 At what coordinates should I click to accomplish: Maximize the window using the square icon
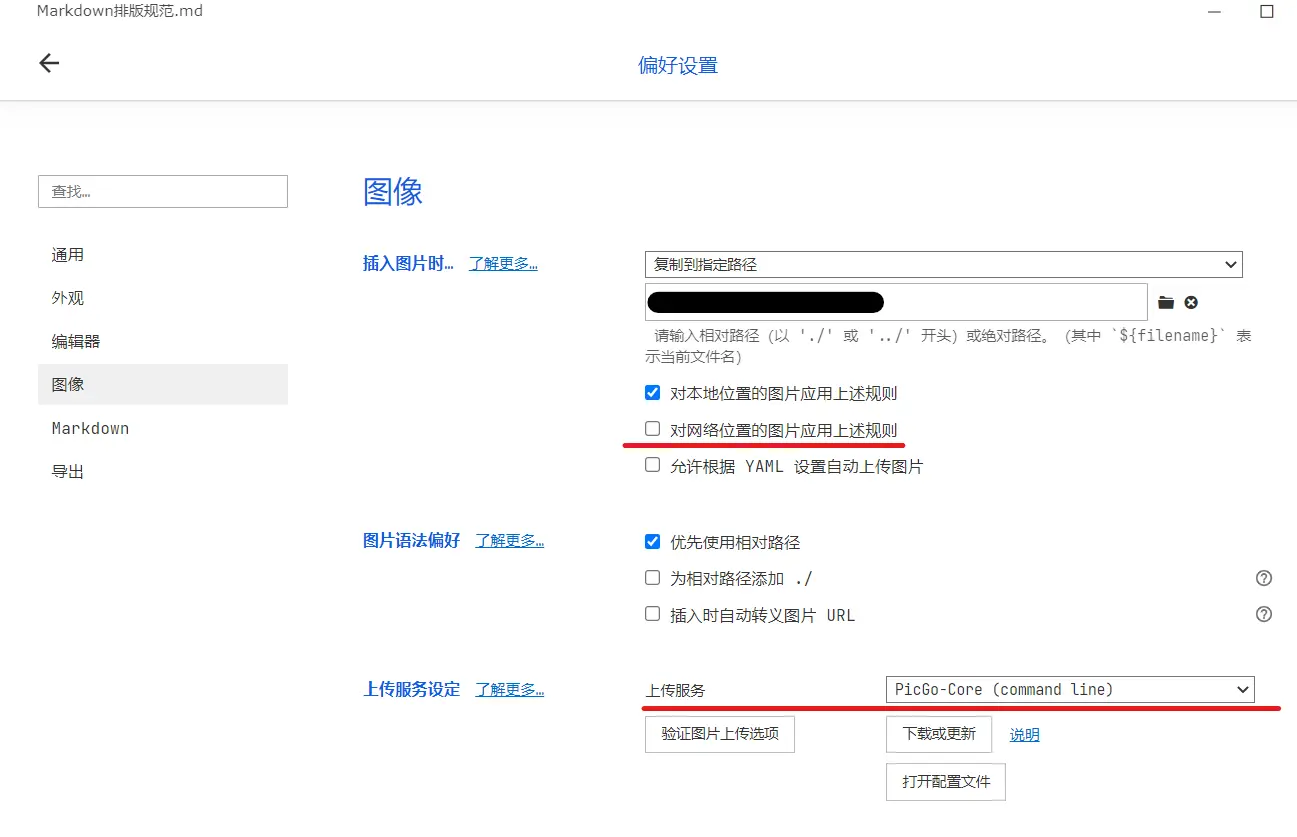click(1267, 12)
